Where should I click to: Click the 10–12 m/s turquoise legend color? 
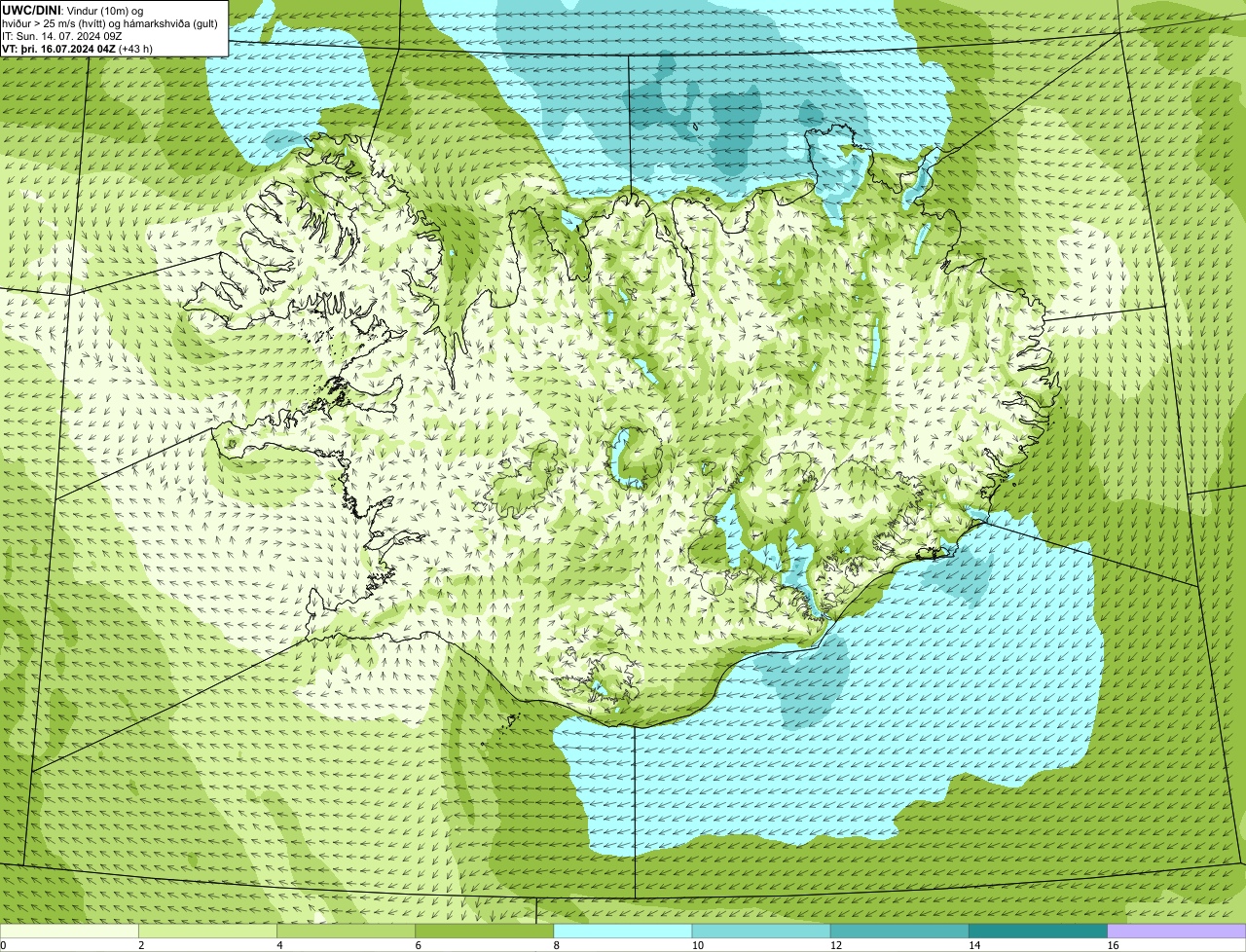[x=761, y=932]
